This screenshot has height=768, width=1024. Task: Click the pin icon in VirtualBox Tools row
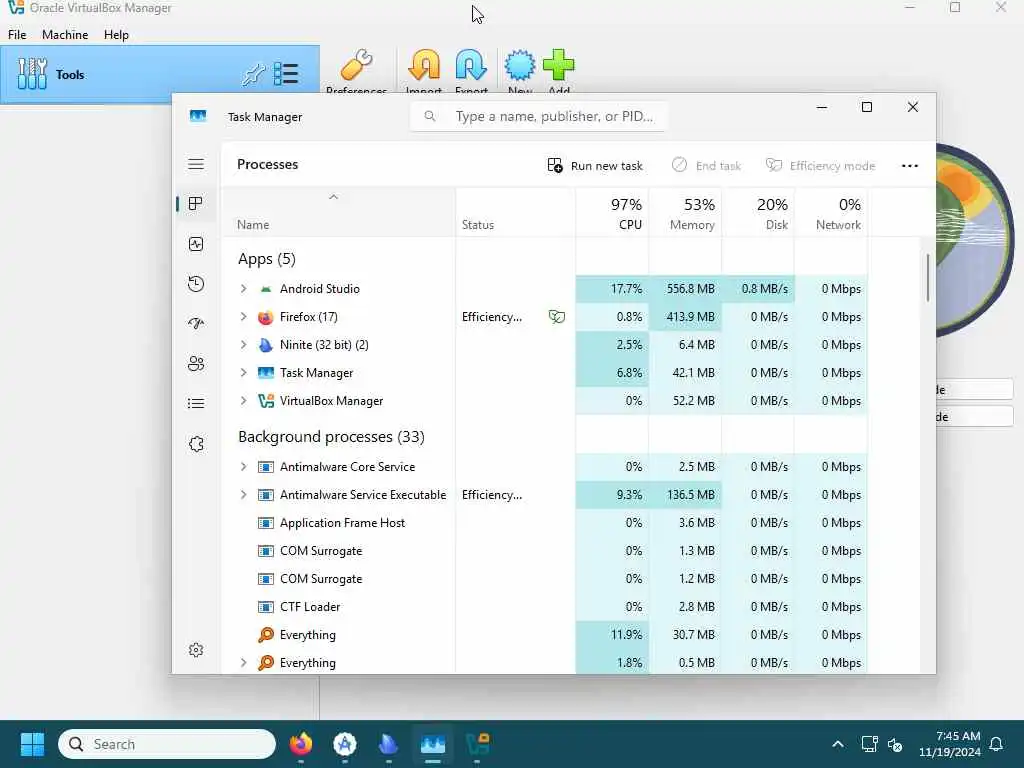point(253,74)
